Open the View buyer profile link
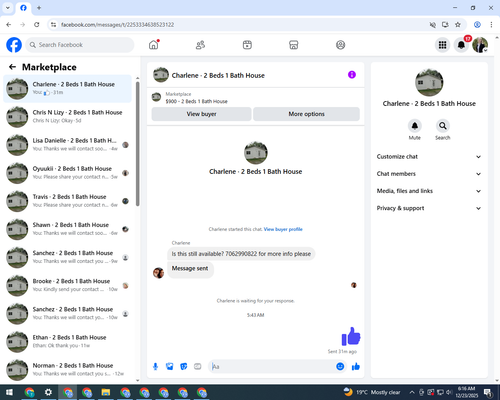 coord(283,229)
